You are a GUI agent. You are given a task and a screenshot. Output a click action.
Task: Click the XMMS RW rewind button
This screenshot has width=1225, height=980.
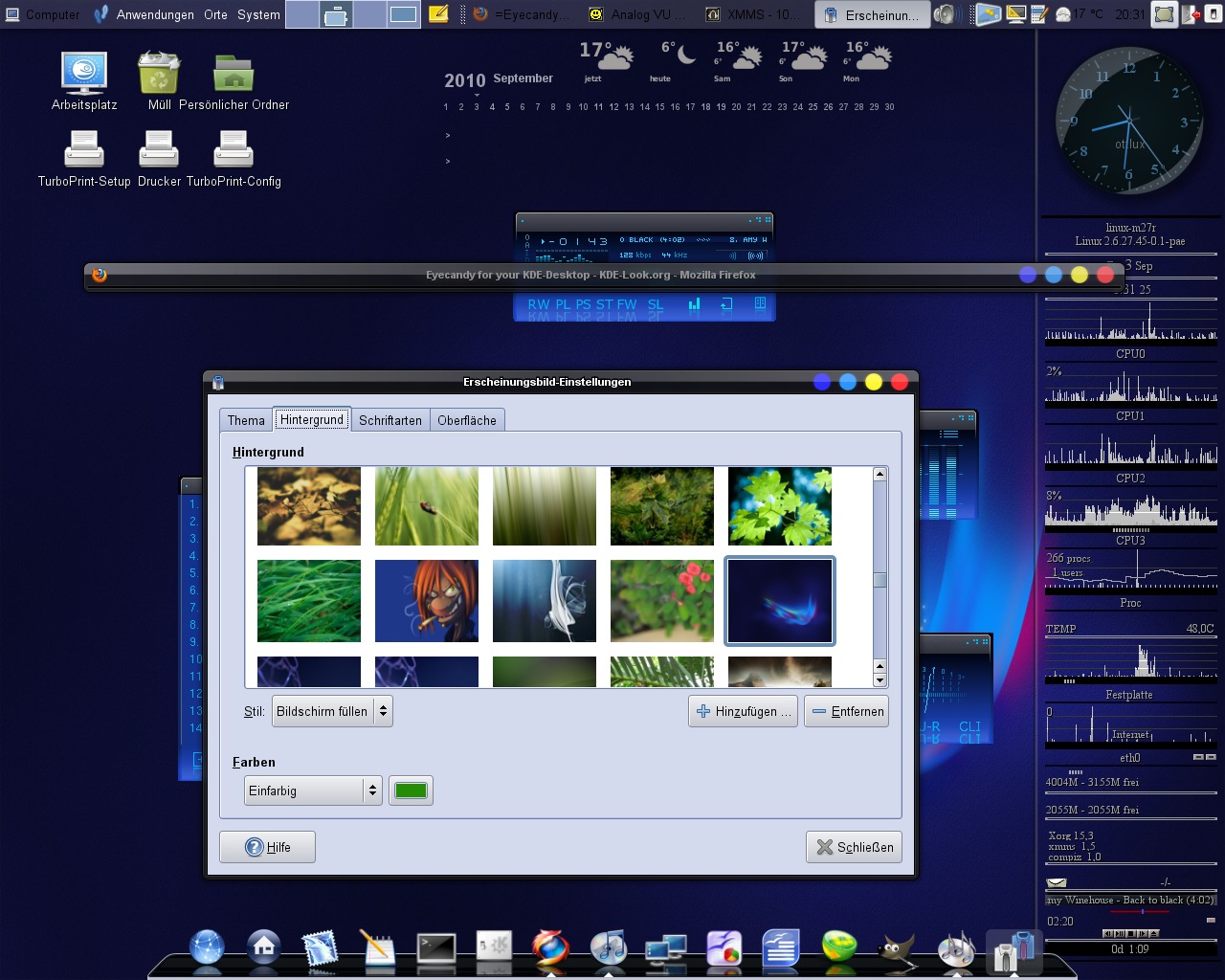(539, 304)
